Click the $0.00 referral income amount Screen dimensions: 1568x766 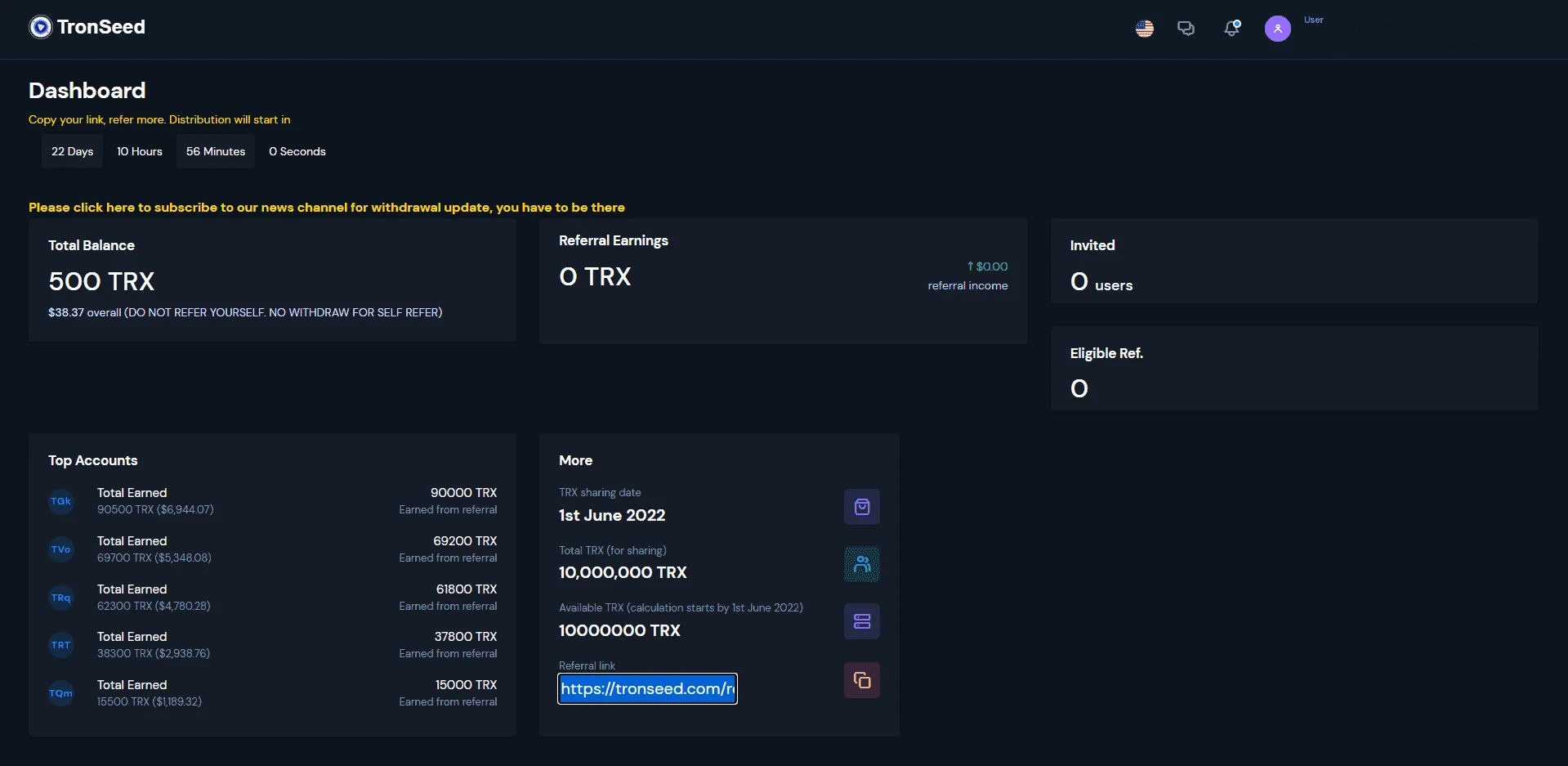click(987, 267)
